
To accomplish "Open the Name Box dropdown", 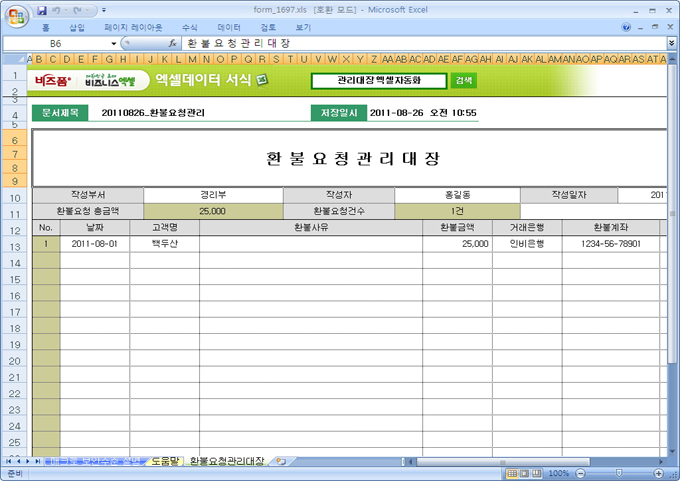I will [x=112, y=44].
